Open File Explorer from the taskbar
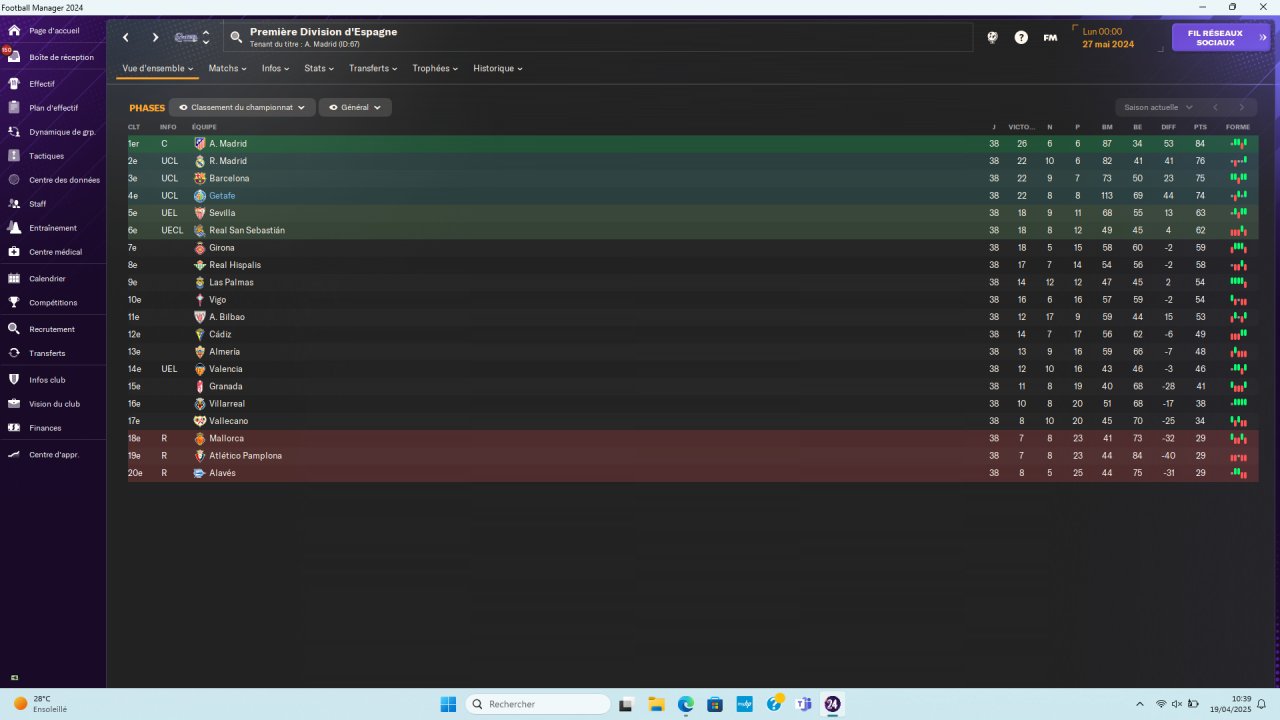 point(657,704)
